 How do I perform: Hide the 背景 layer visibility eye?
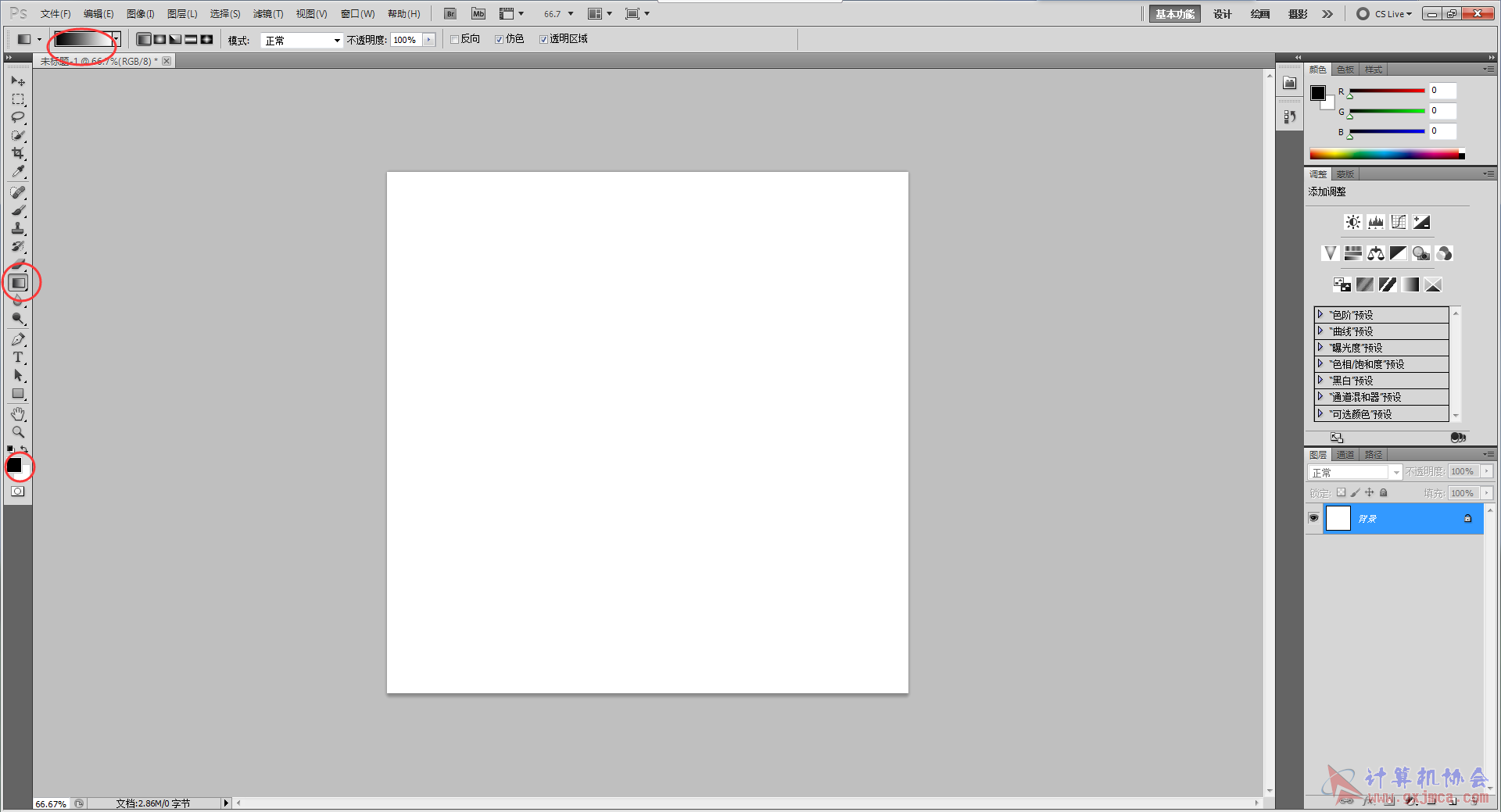[1313, 518]
